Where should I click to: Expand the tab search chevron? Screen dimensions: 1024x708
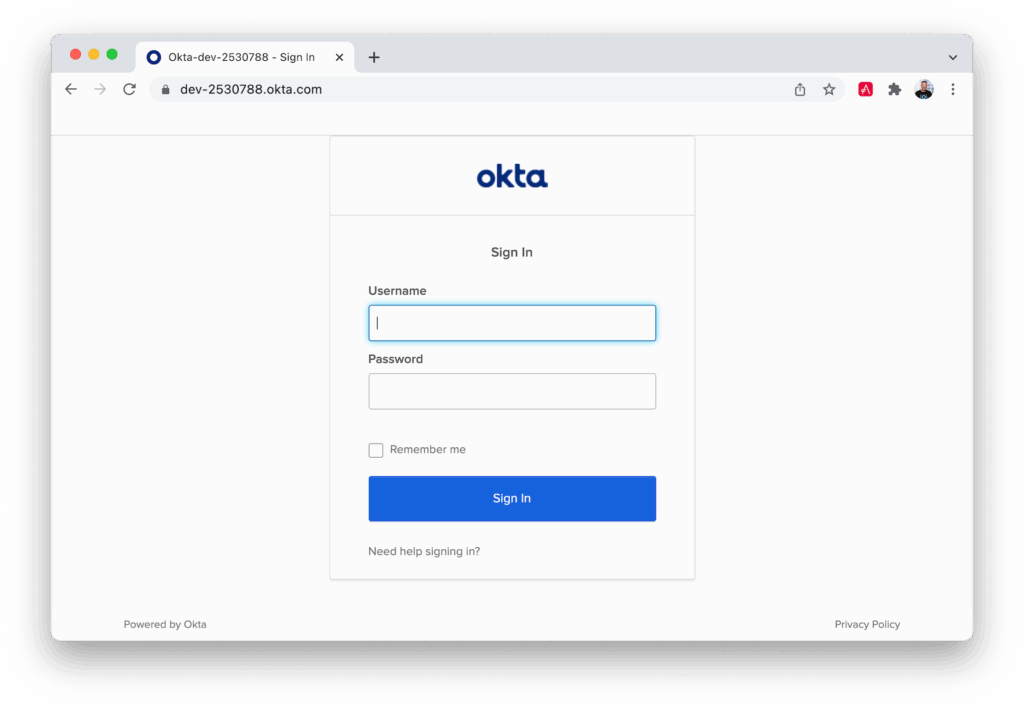click(x=953, y=57)
